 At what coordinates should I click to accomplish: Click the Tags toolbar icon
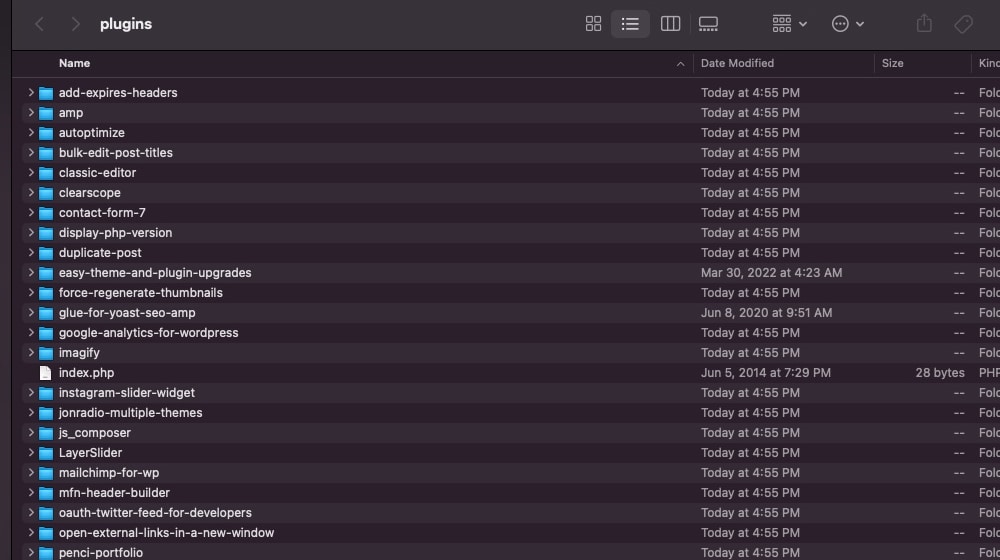tap(963, 24)
